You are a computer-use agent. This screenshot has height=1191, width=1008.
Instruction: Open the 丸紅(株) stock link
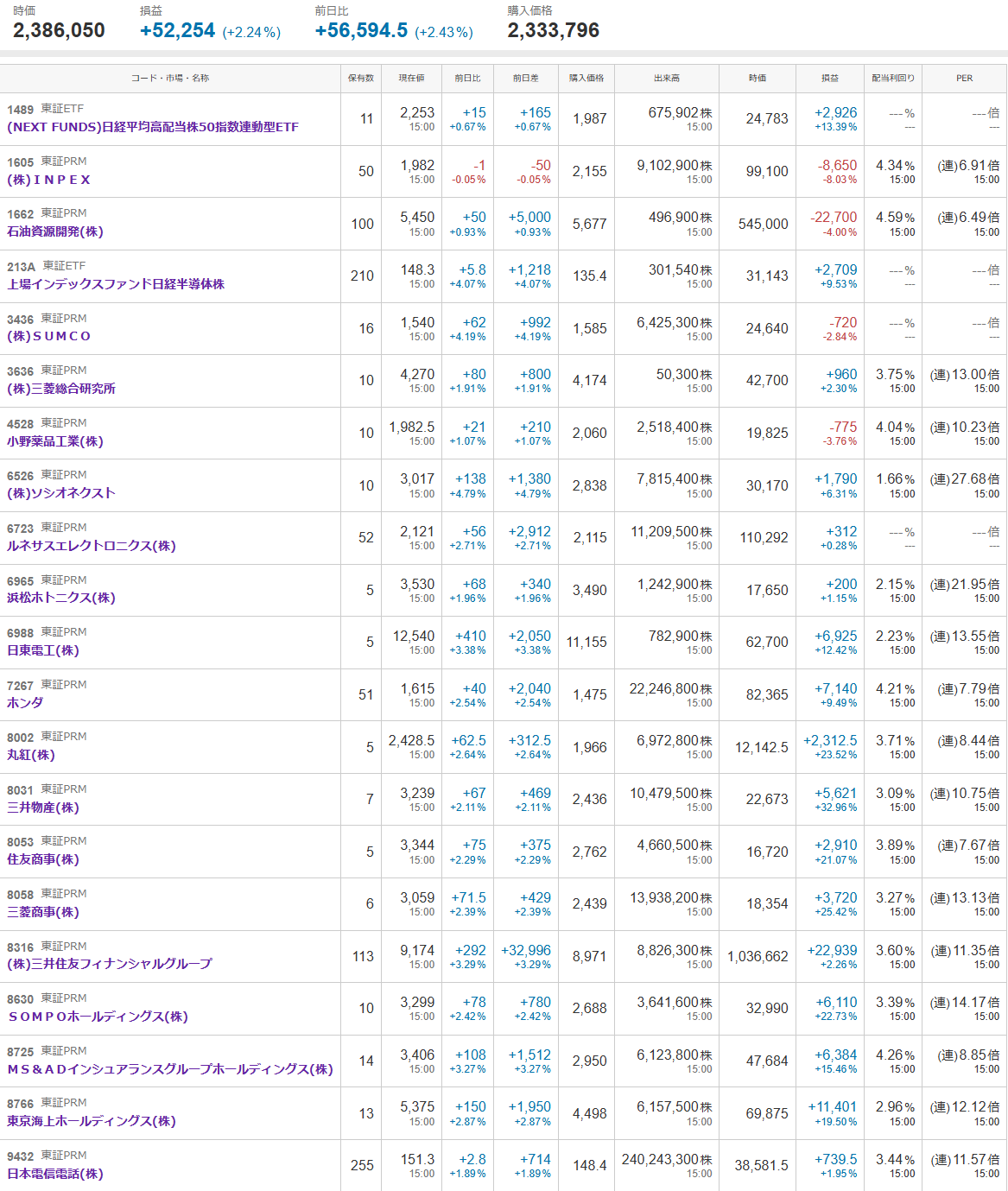coord(31,755)
